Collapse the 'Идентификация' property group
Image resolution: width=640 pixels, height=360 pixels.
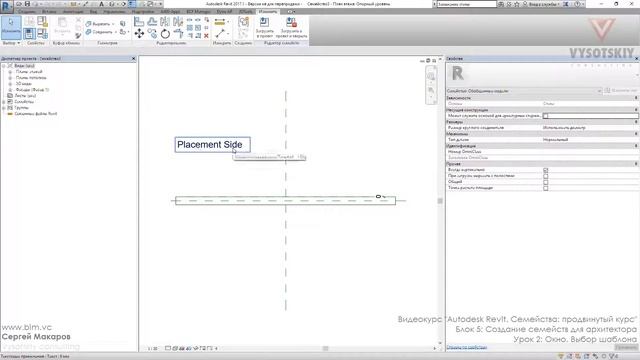tap(636, 146)
